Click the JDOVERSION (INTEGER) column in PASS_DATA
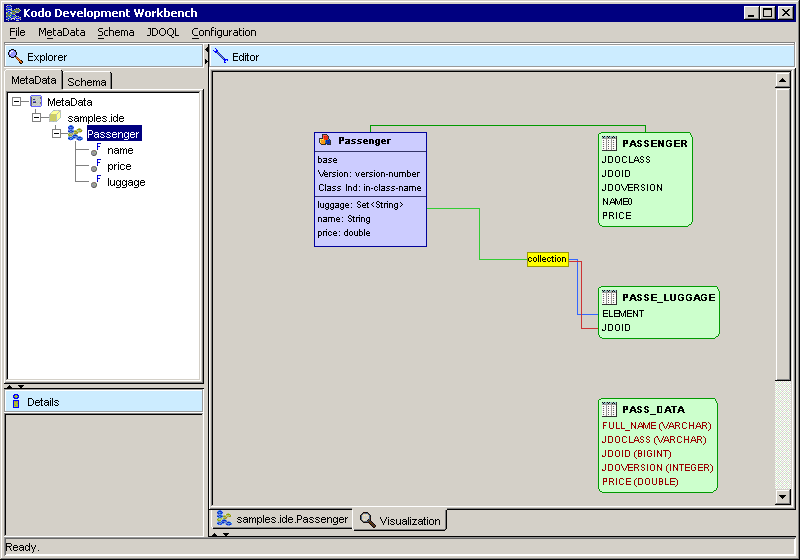The image size is (800, 560). click(656, 467)
